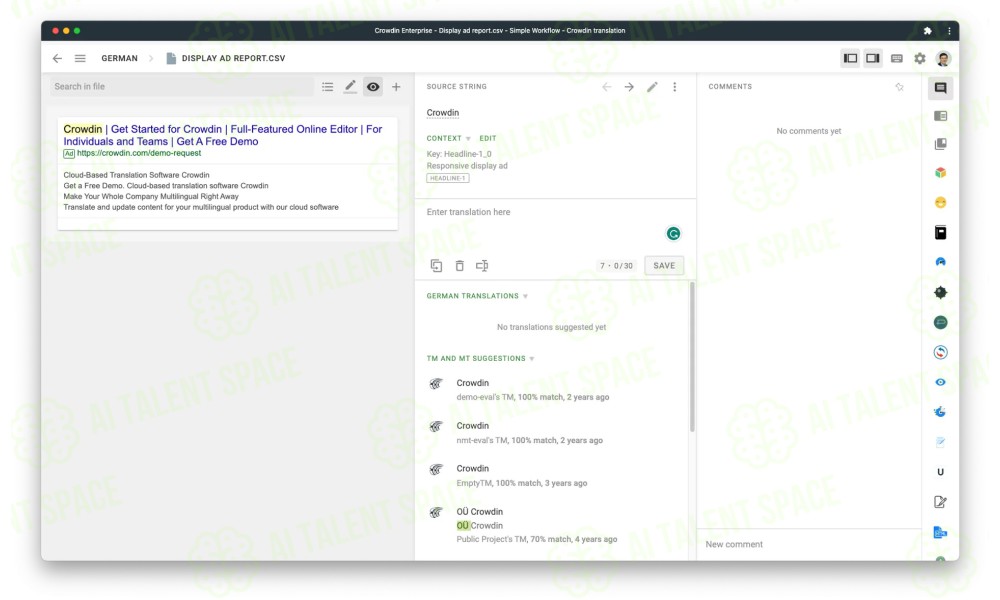1000x600 pixels.
Task: Open the user profile avatar
Action: tap(943, 58)
